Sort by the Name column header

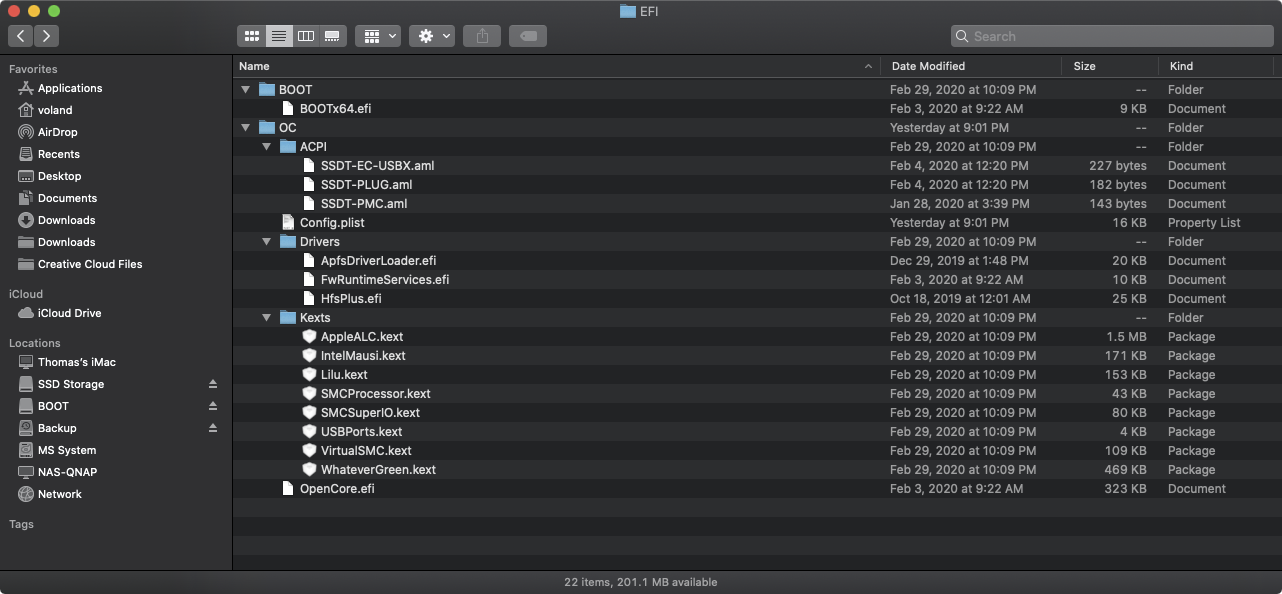(x=556, y=66)
